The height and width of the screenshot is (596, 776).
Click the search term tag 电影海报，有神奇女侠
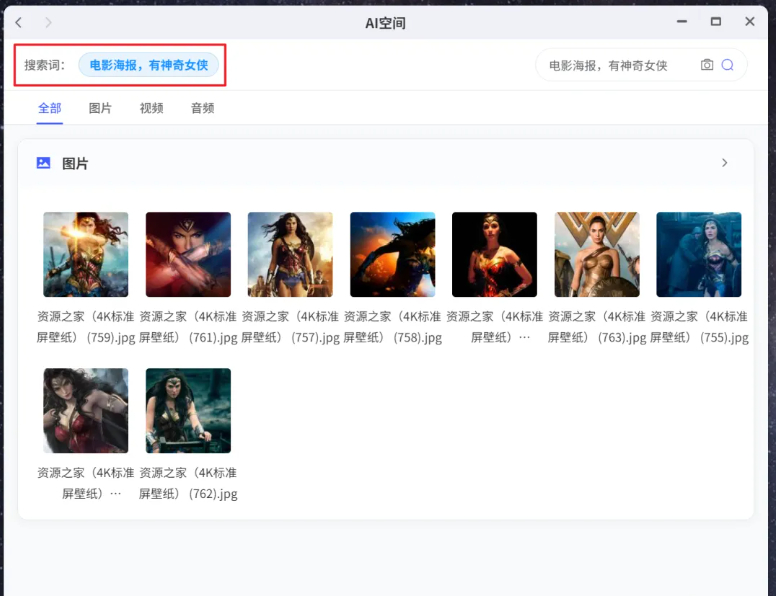(148, 65)
